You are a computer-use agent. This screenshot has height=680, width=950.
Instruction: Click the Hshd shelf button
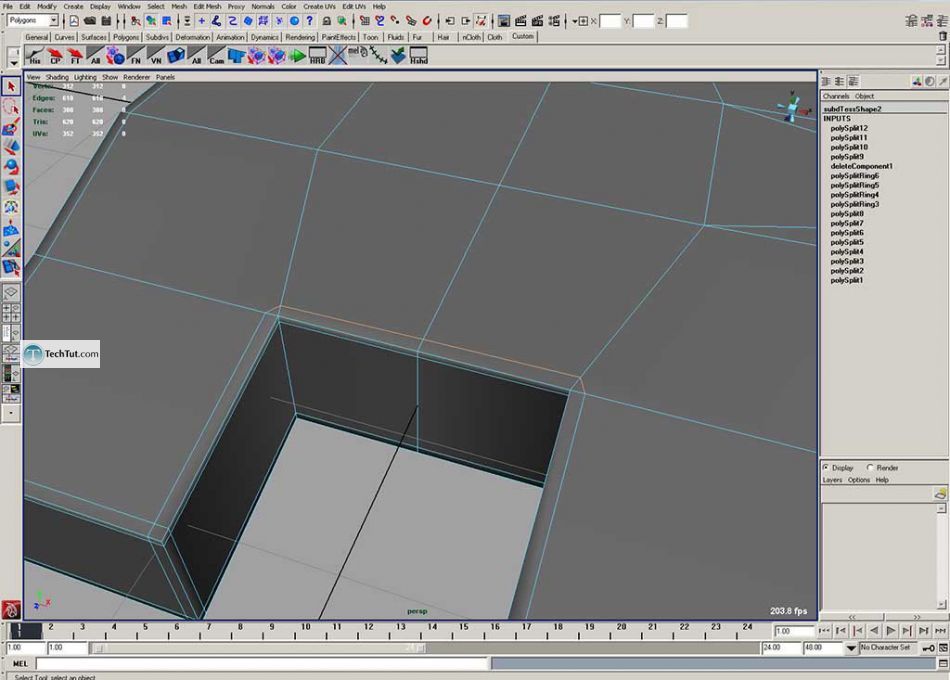418,56
